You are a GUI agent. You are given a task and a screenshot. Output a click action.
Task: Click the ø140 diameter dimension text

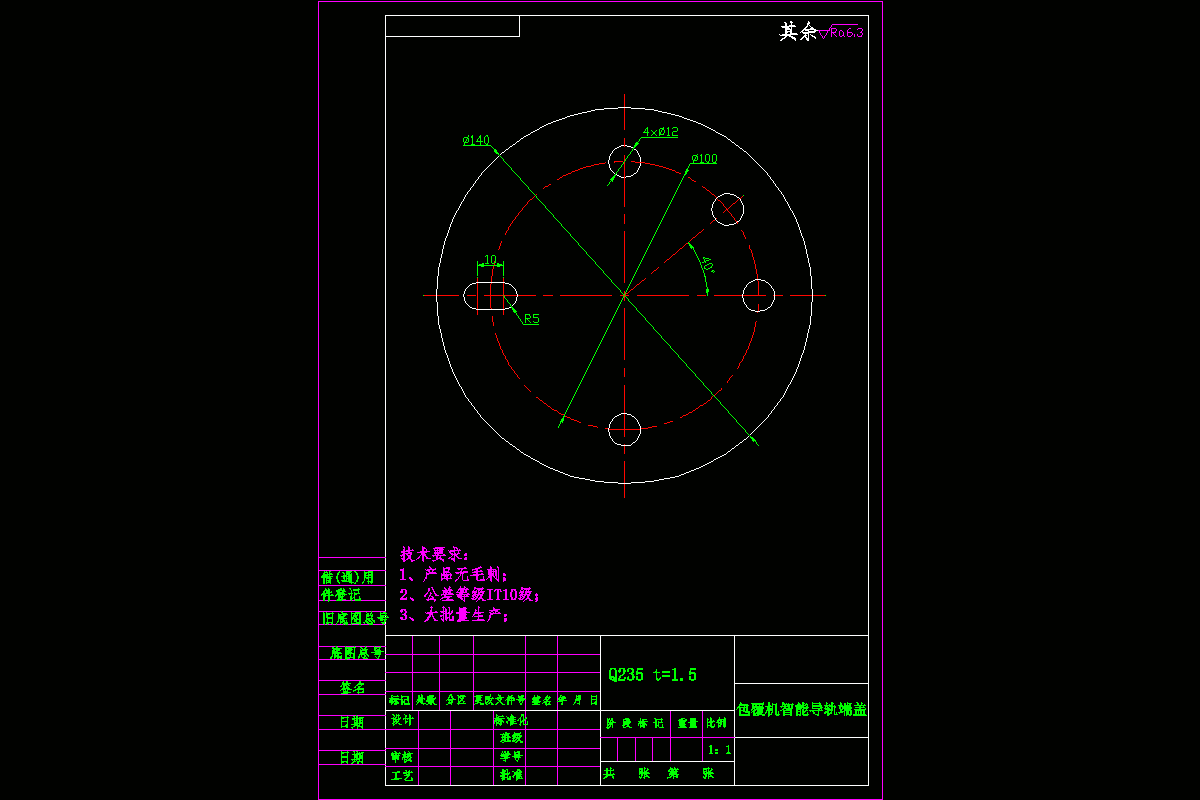click(x=476, y=140)
